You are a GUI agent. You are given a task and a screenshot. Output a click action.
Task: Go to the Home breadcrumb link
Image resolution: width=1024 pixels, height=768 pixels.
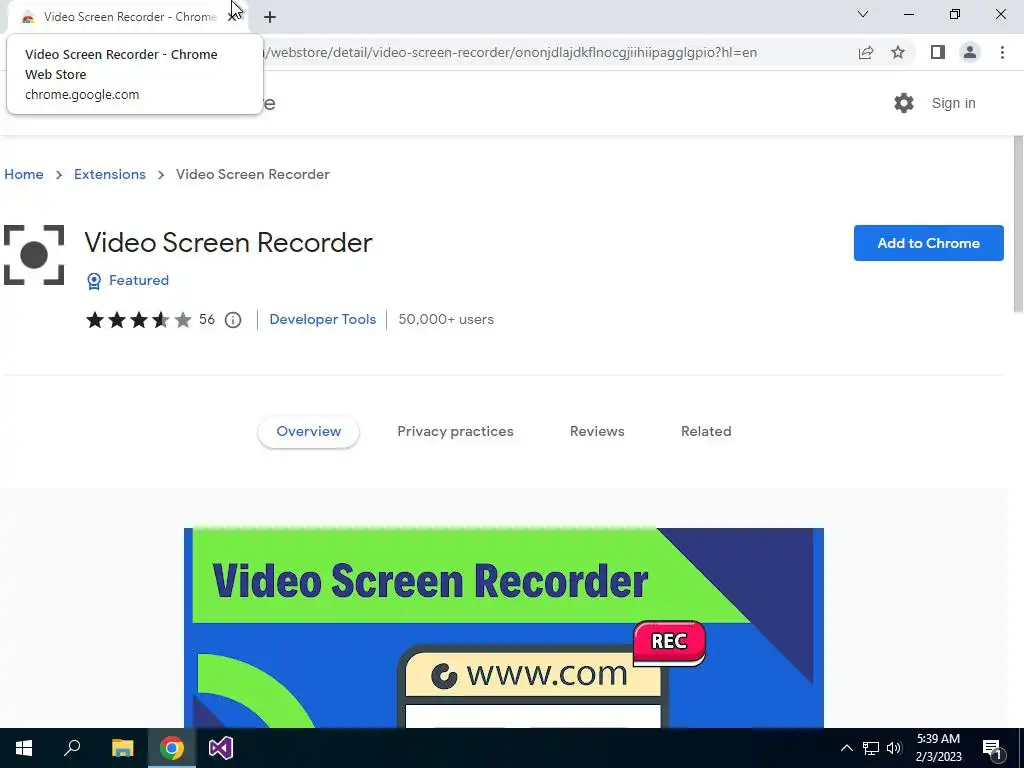[x=24, y=174]
